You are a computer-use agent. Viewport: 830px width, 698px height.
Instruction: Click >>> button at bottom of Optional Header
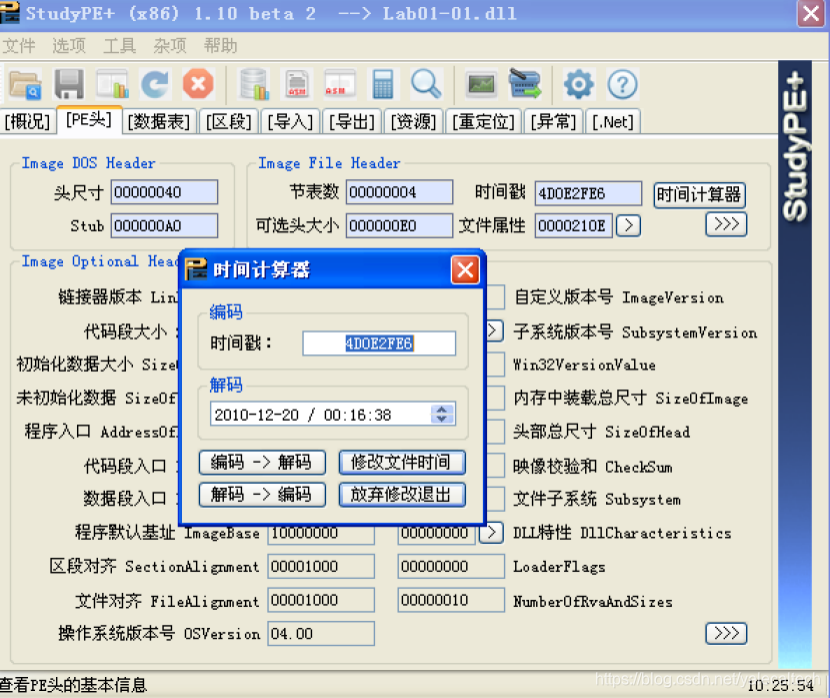coord(726,633)
